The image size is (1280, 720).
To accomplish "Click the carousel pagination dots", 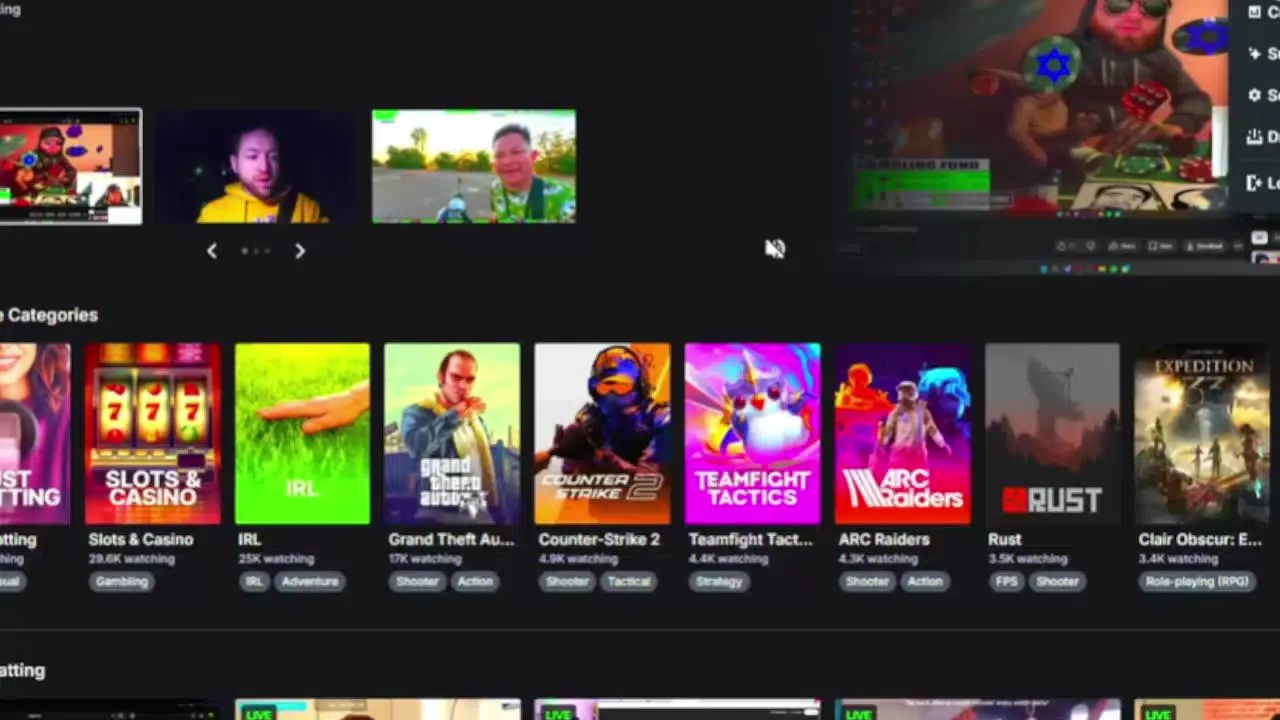I will [256, 251].
